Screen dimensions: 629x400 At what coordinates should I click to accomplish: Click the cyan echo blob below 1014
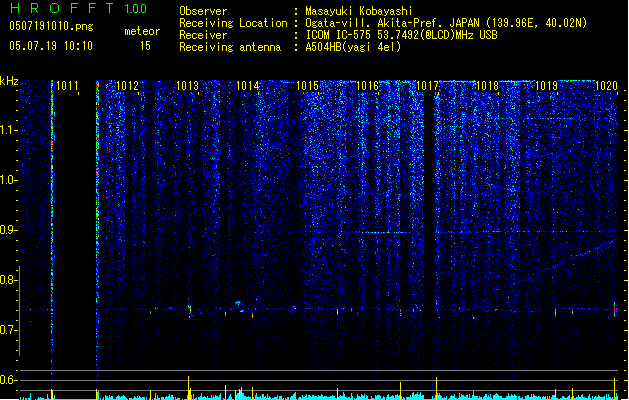click(238, 303)
